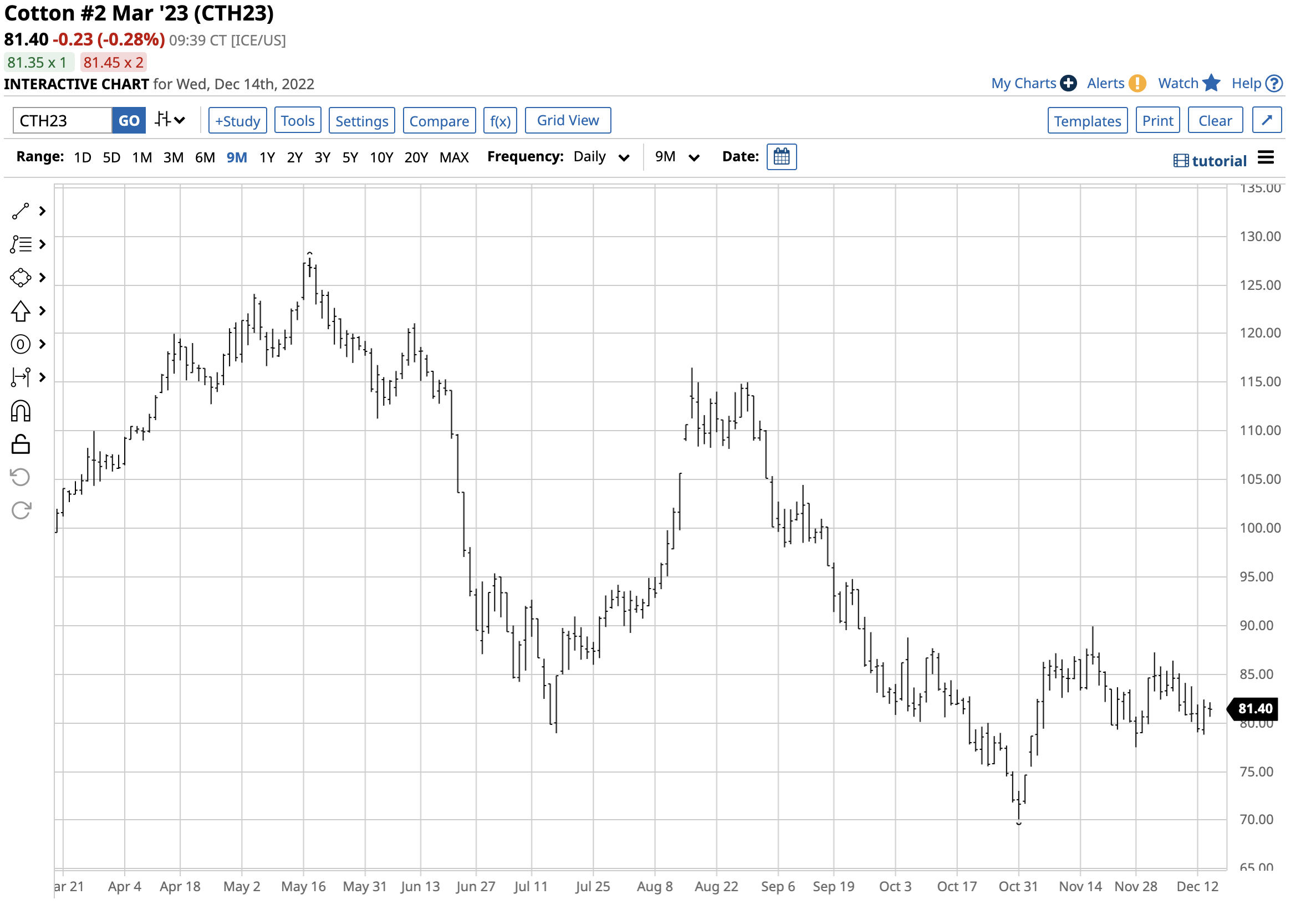Click the CTH23 symbol input field
The image size is (1316, 920).
coord(62,121)
